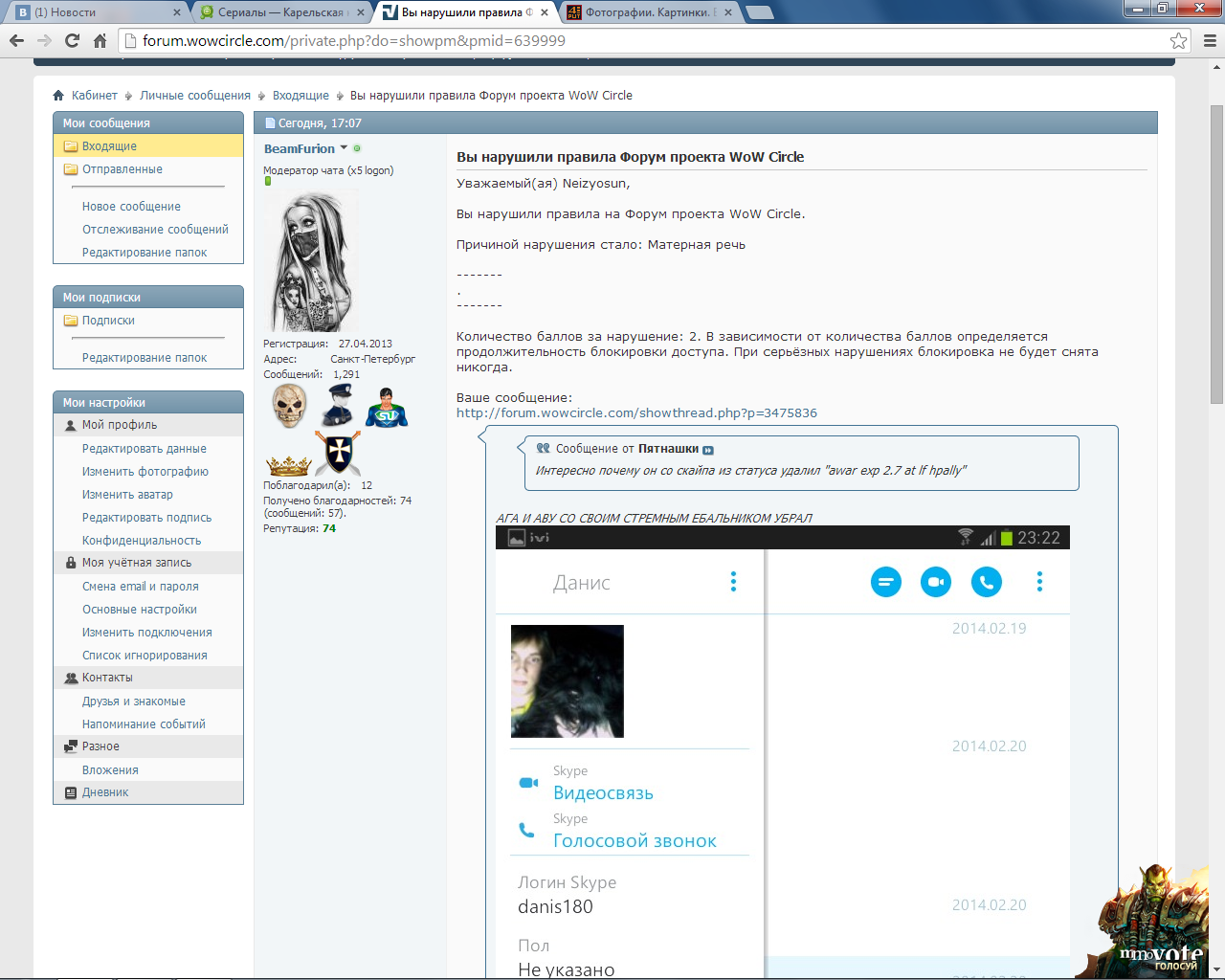Open the Входящие breadcrumb link
Screen dimensions: 1225x980
coord(301,96)
